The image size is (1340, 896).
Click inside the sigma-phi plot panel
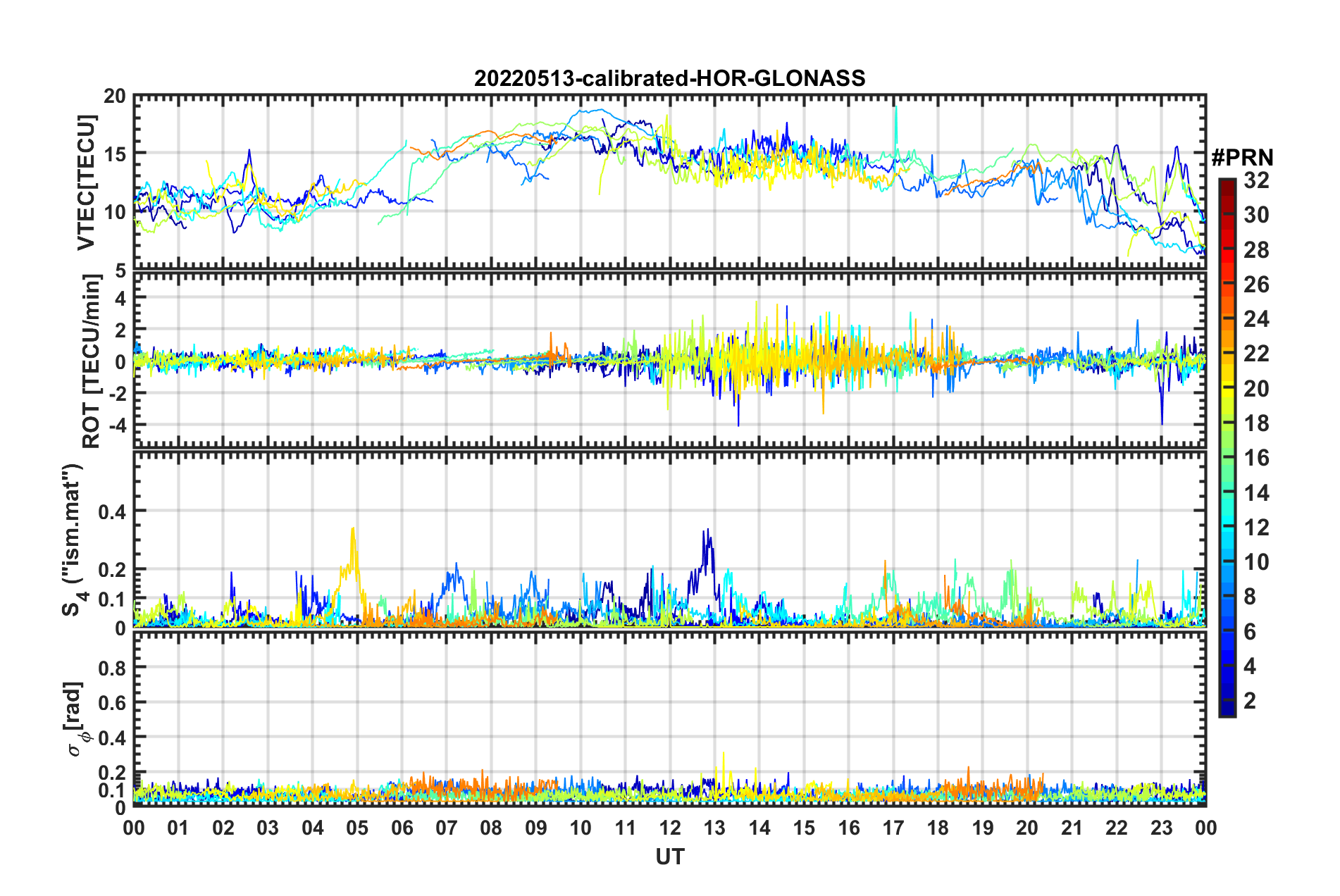(x=670, y=718)
